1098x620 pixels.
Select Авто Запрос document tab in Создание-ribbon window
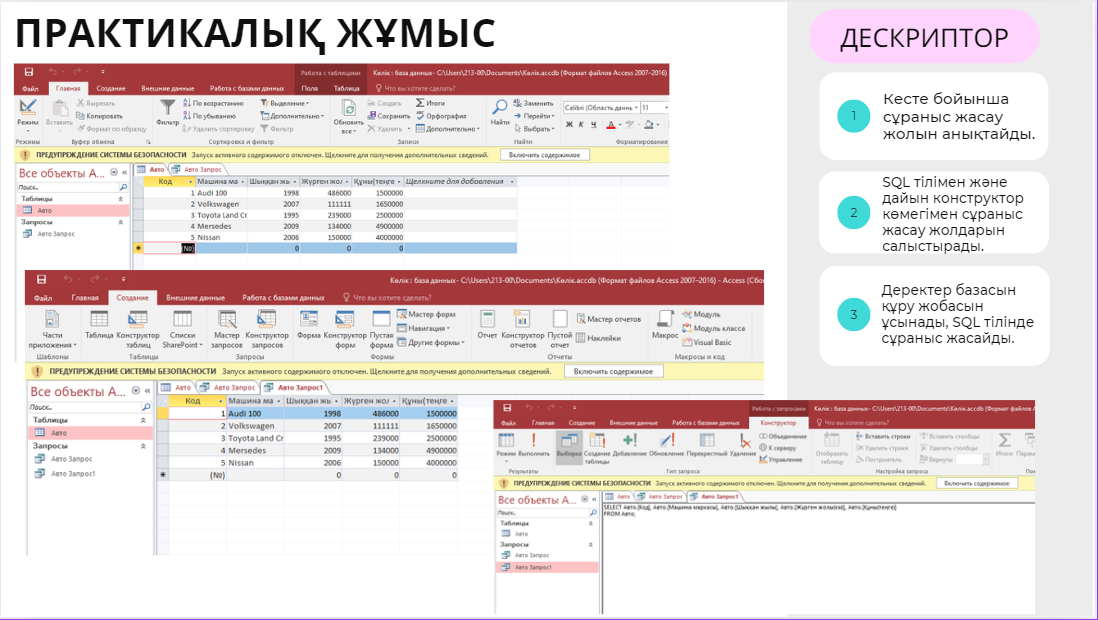point(228,387)
